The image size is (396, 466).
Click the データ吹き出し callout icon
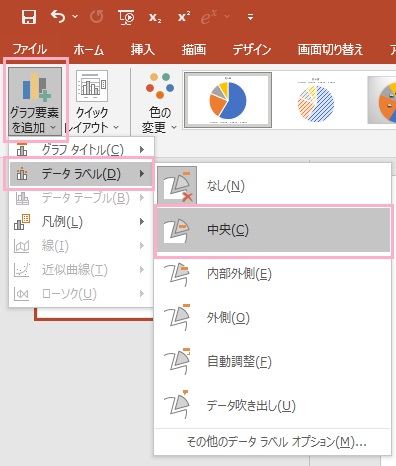click(x=177, y=404)
